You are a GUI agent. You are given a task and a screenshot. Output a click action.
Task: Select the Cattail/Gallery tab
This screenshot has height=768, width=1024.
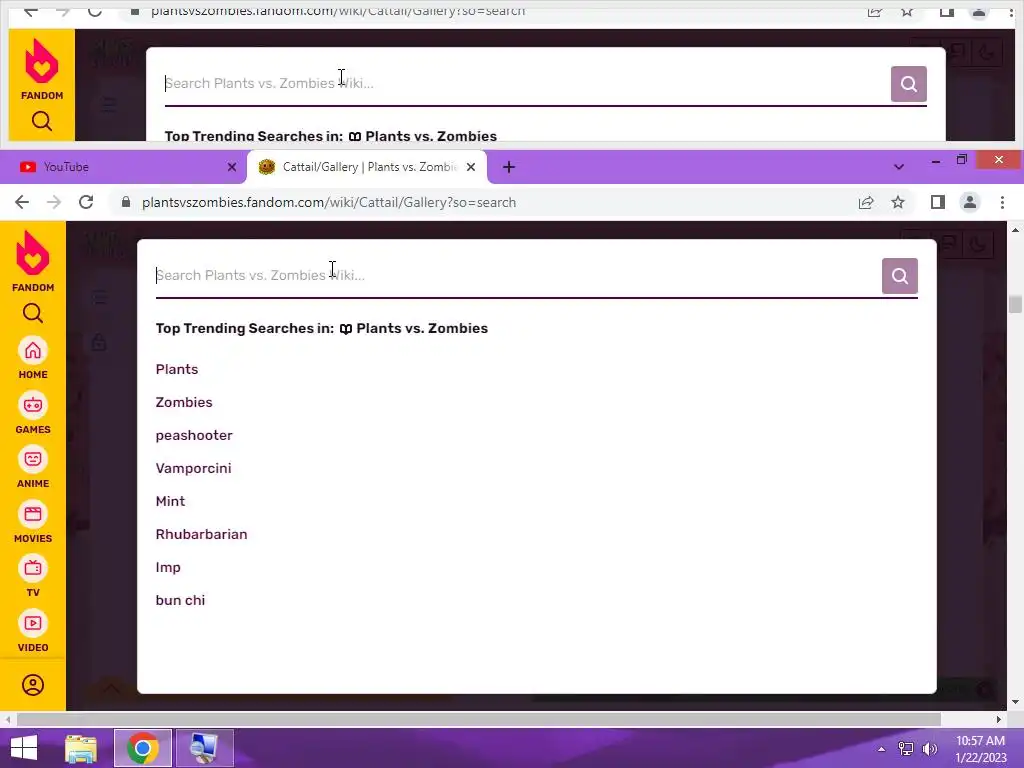point(366,167)
